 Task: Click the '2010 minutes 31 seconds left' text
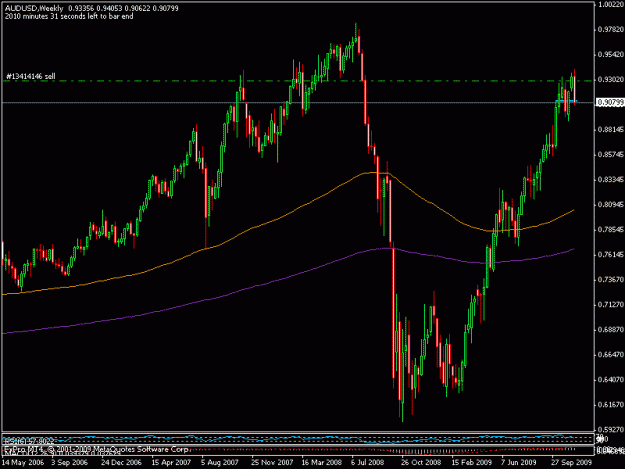click(69, 17)
